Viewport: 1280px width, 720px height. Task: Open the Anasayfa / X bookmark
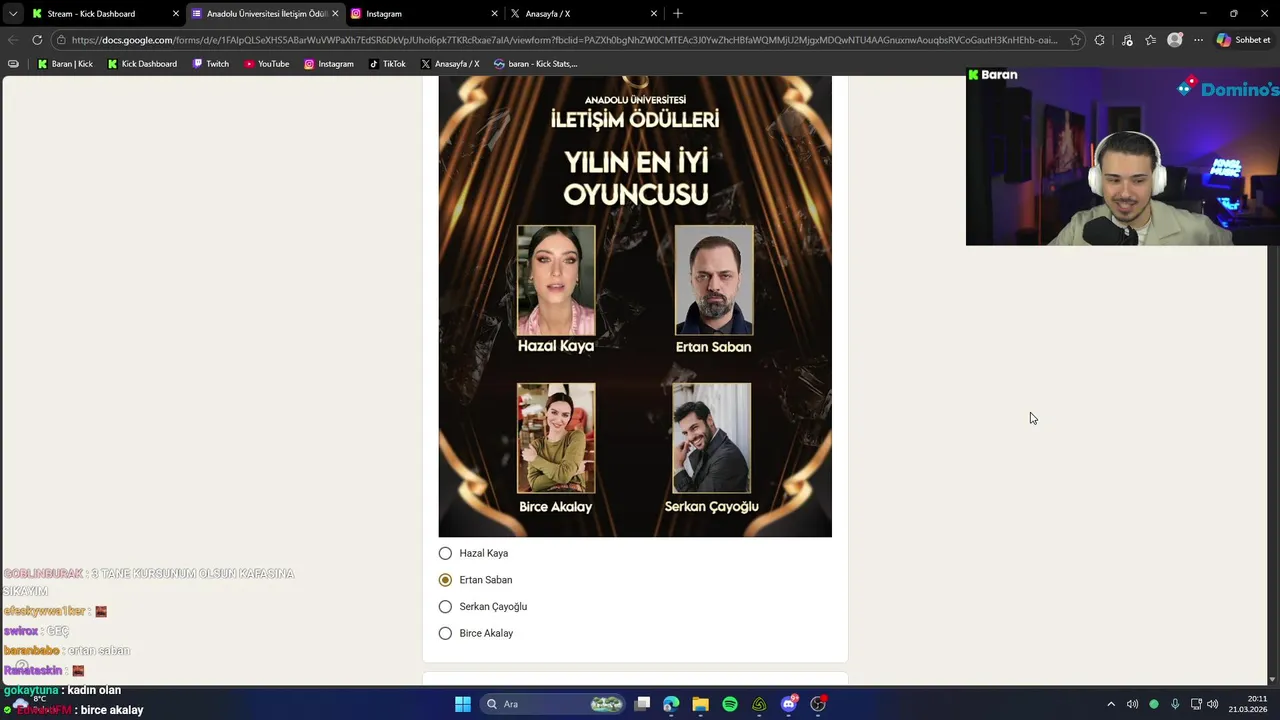click(450, 64)
